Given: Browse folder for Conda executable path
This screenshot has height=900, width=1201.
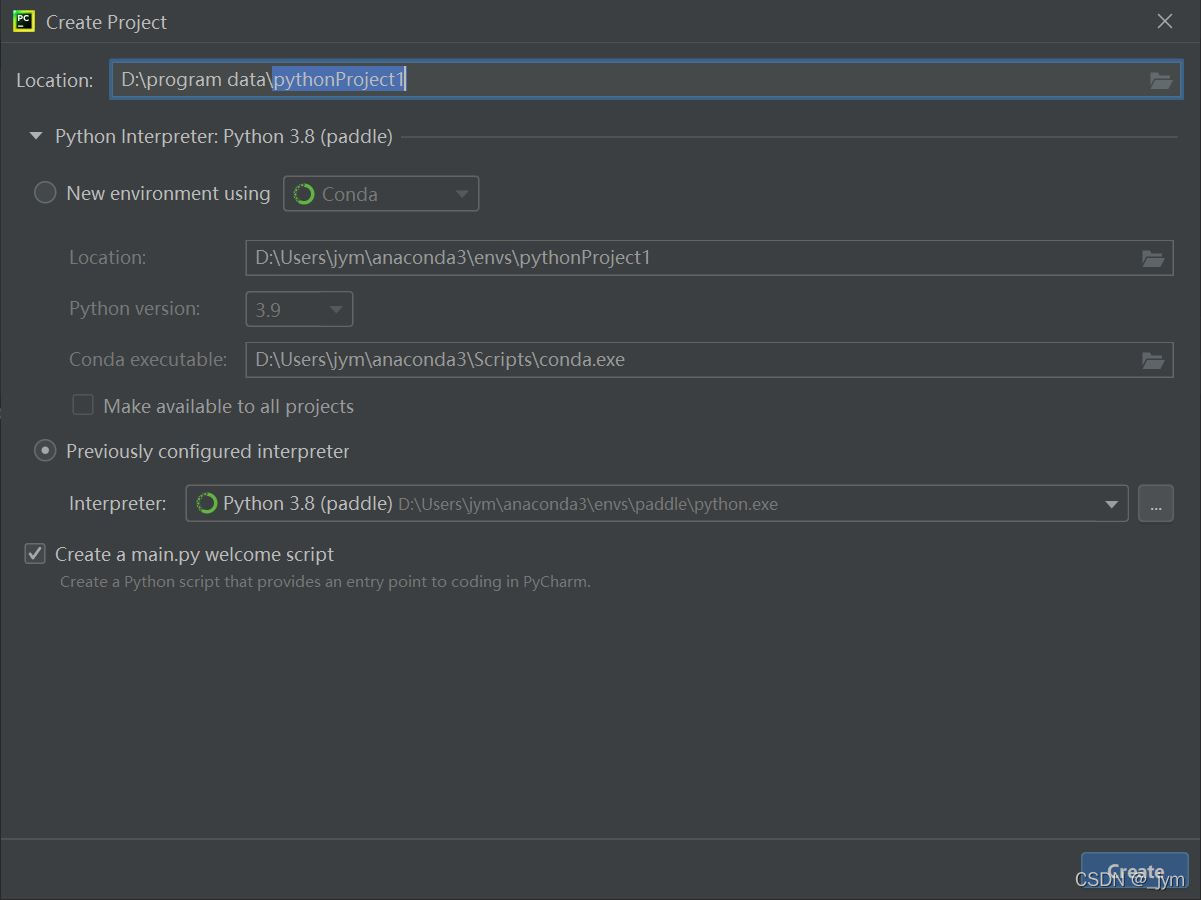Looking at the screenshot, I should coord(1153,360).
